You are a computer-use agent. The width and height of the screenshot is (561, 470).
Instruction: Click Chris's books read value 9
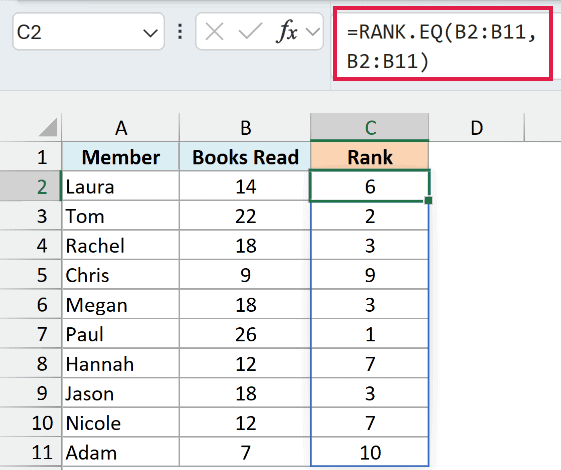pyautogui.click(x=245, y=275)
